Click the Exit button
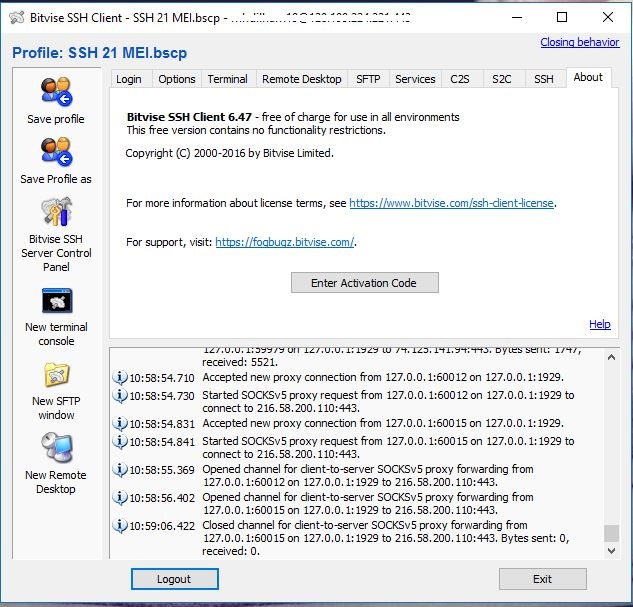Viewport: 633px width, 607px height. tap(542, 579)
